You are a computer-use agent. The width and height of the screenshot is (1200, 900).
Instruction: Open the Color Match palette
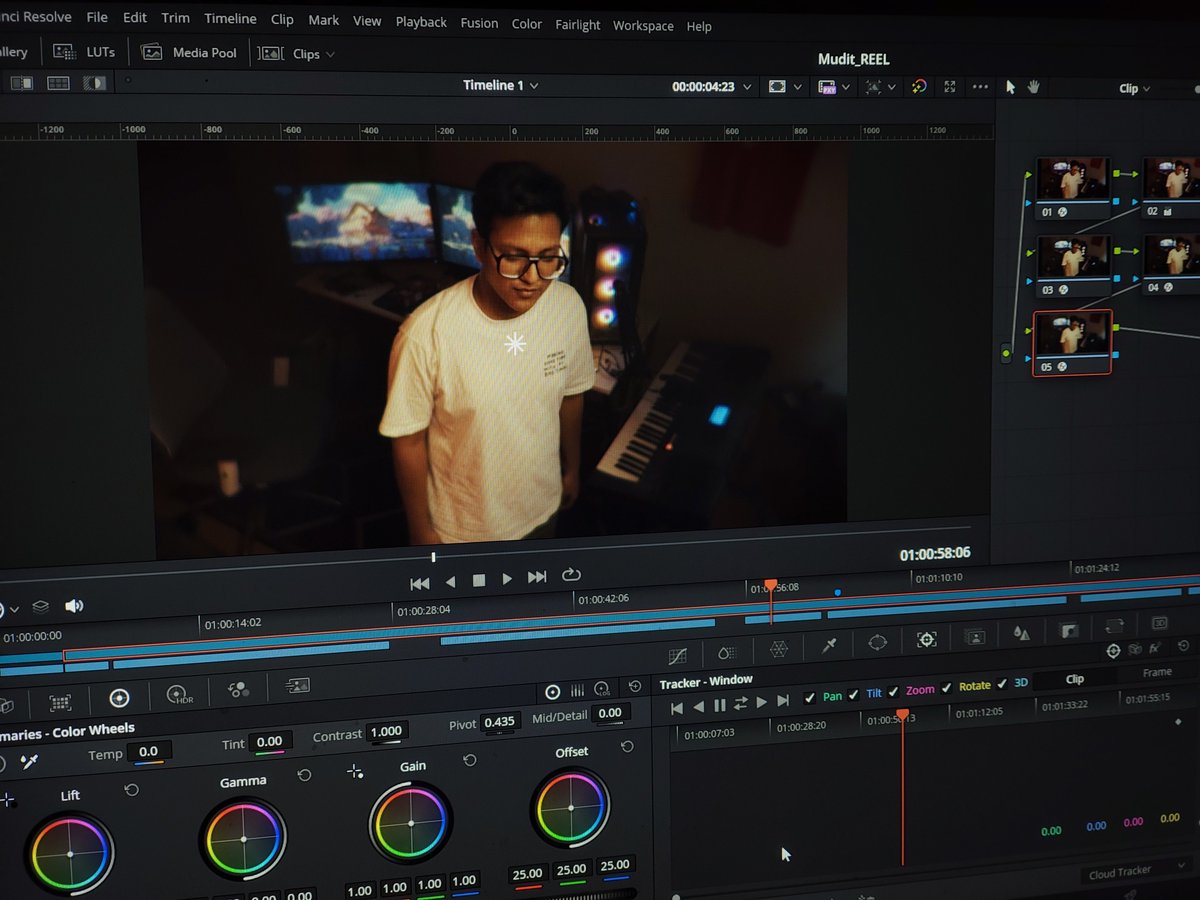(60, 702)
